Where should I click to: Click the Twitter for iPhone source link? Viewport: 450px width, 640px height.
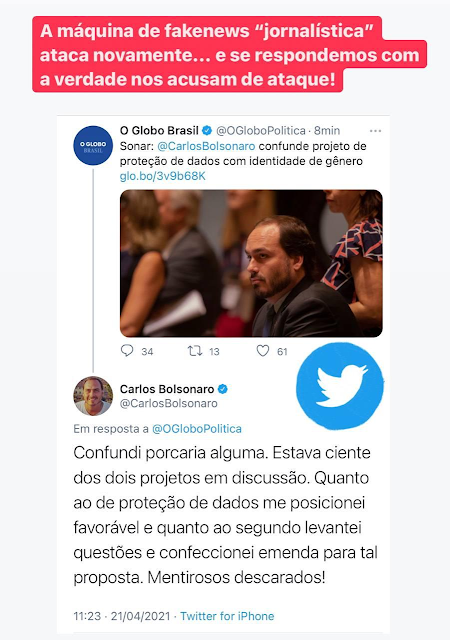pyautogui.click(x=227, y=616)
